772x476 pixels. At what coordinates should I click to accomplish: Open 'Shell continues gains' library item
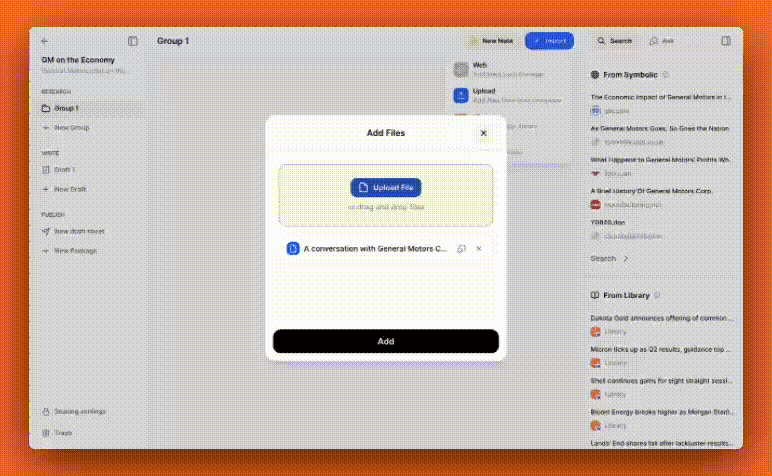pos(660,381)
